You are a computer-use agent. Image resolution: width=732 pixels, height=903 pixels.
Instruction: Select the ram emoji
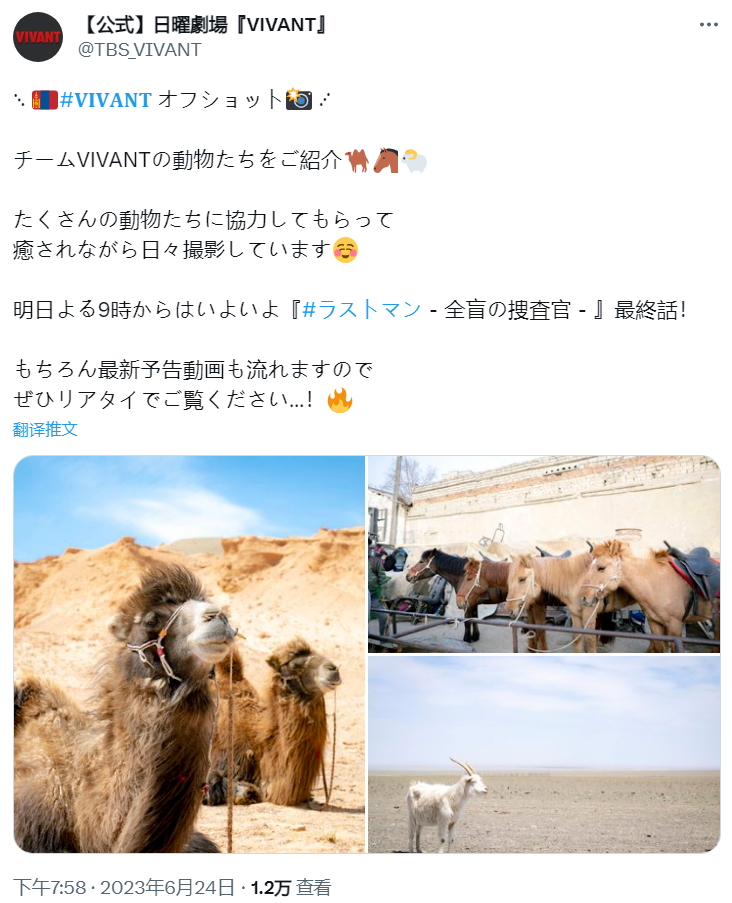pos(414,161)
